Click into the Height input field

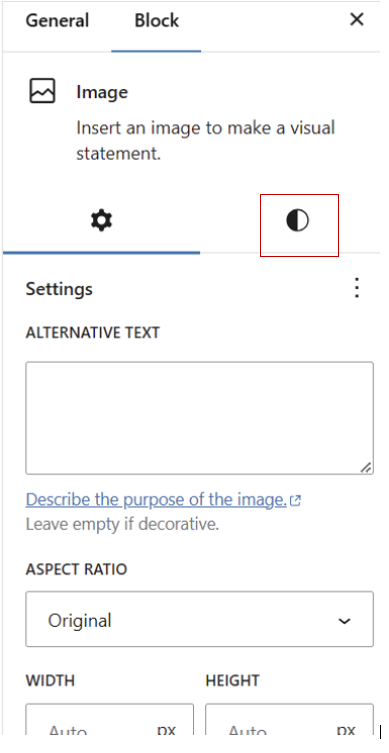tap(289, 720)
